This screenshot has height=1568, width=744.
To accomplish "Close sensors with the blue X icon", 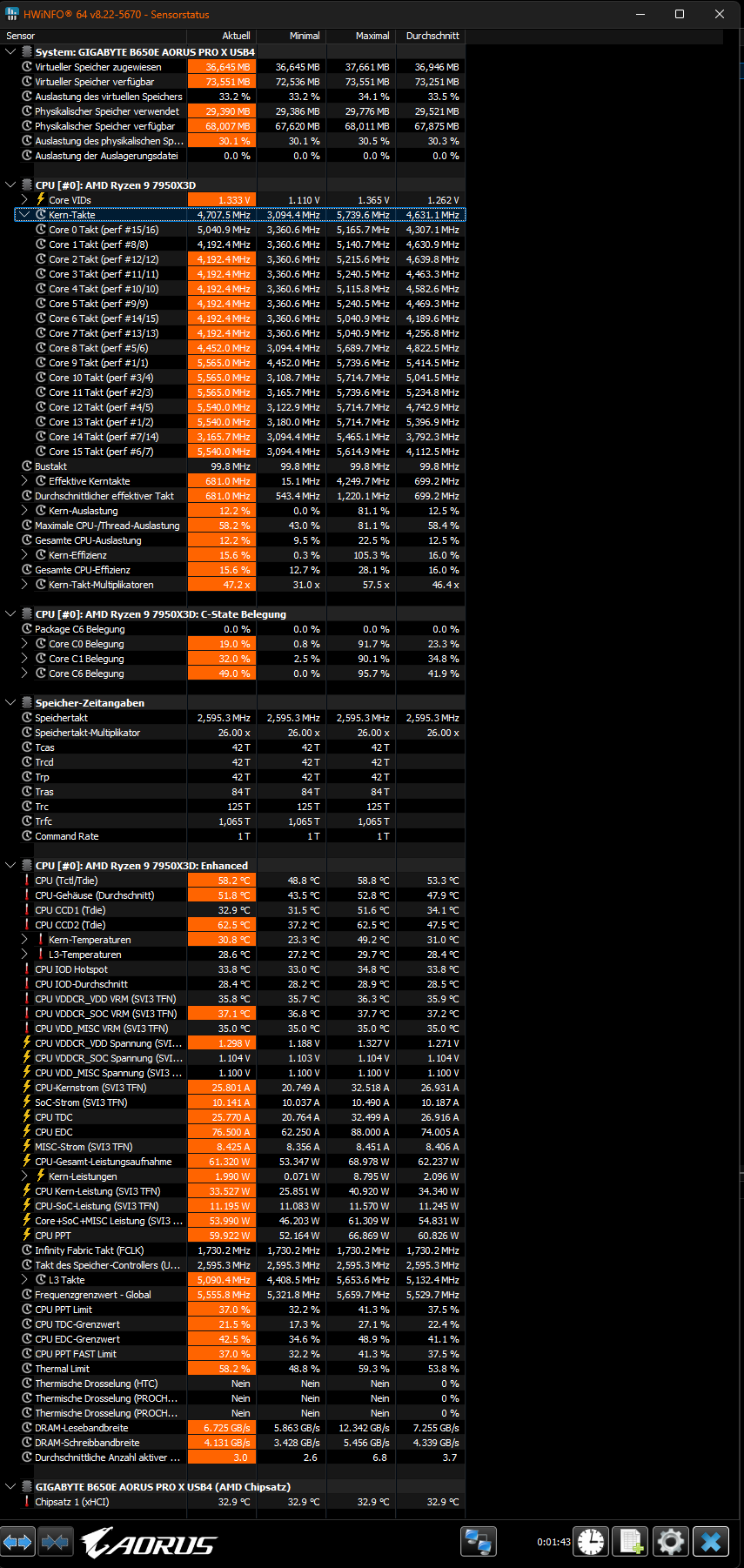I will coord(711,1542).
